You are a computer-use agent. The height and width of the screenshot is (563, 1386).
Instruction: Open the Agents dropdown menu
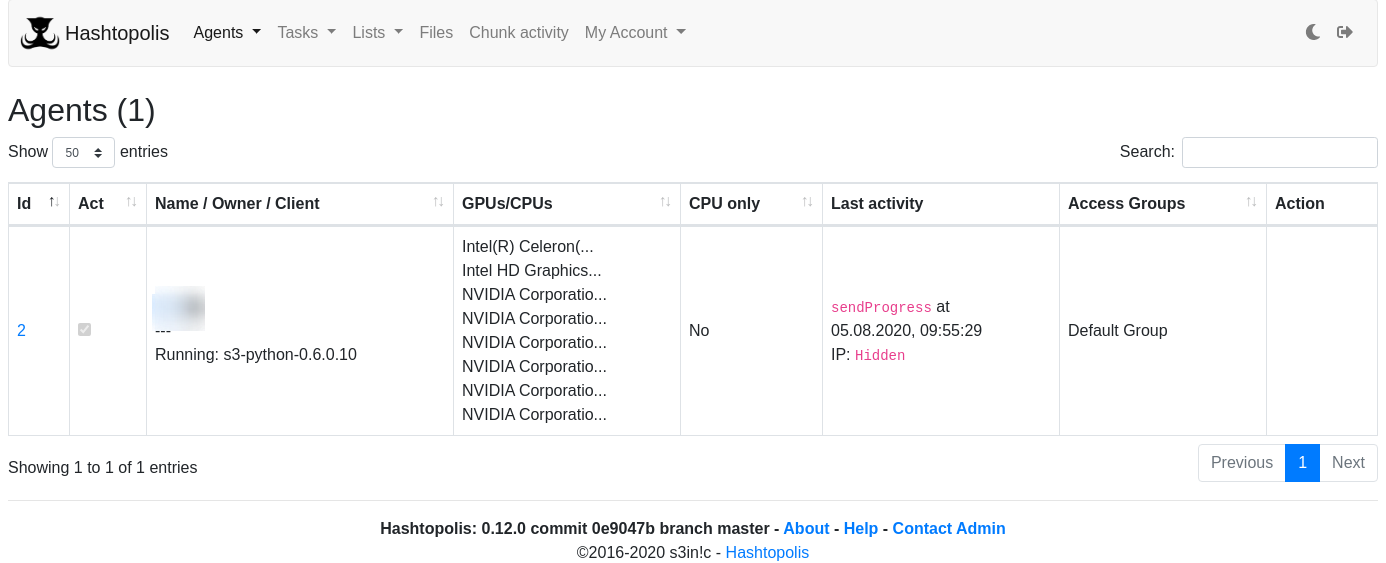[227, 32]
